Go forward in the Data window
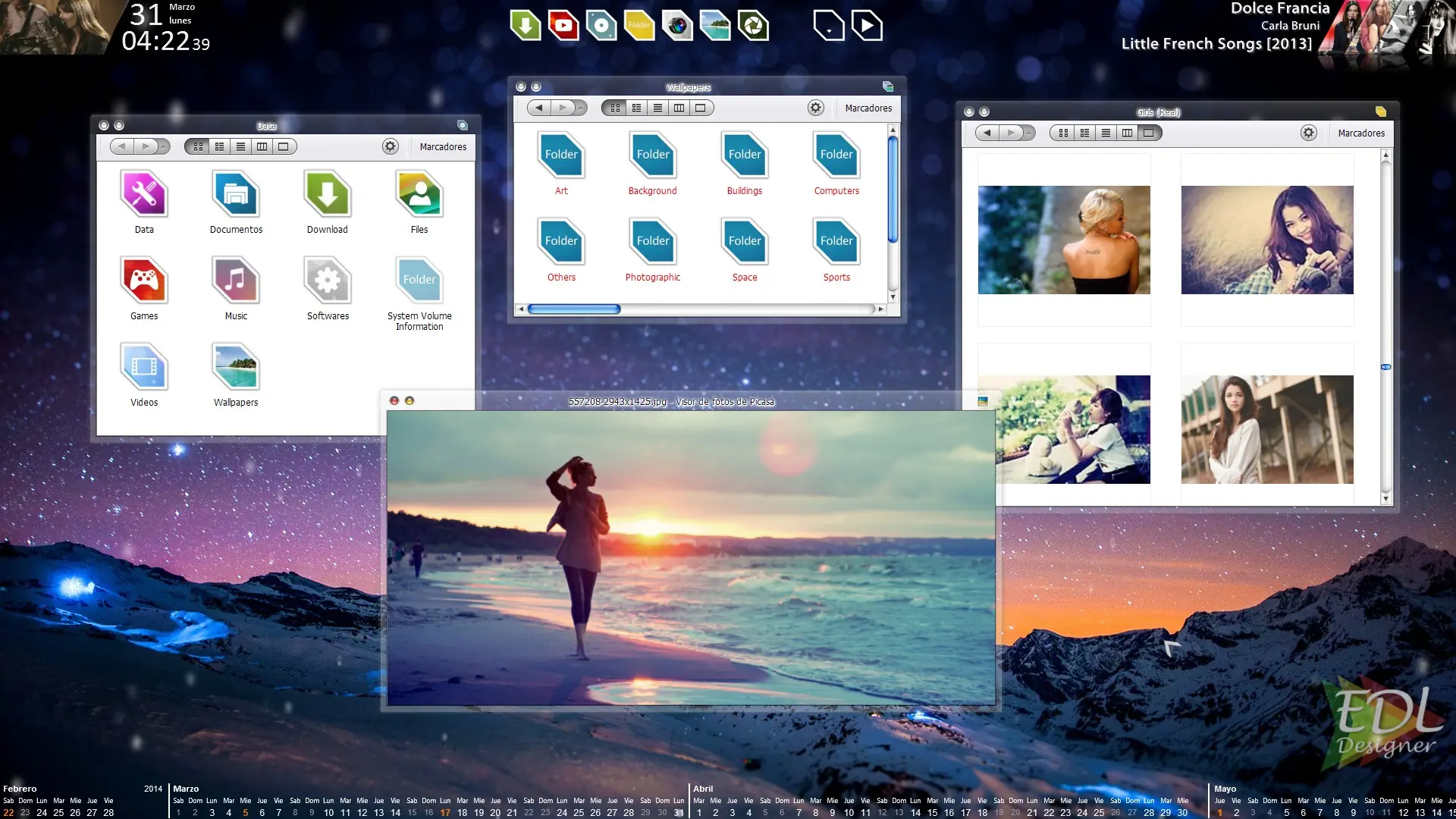Viewport: 1456px width, 819px height. tap(146, 146)
